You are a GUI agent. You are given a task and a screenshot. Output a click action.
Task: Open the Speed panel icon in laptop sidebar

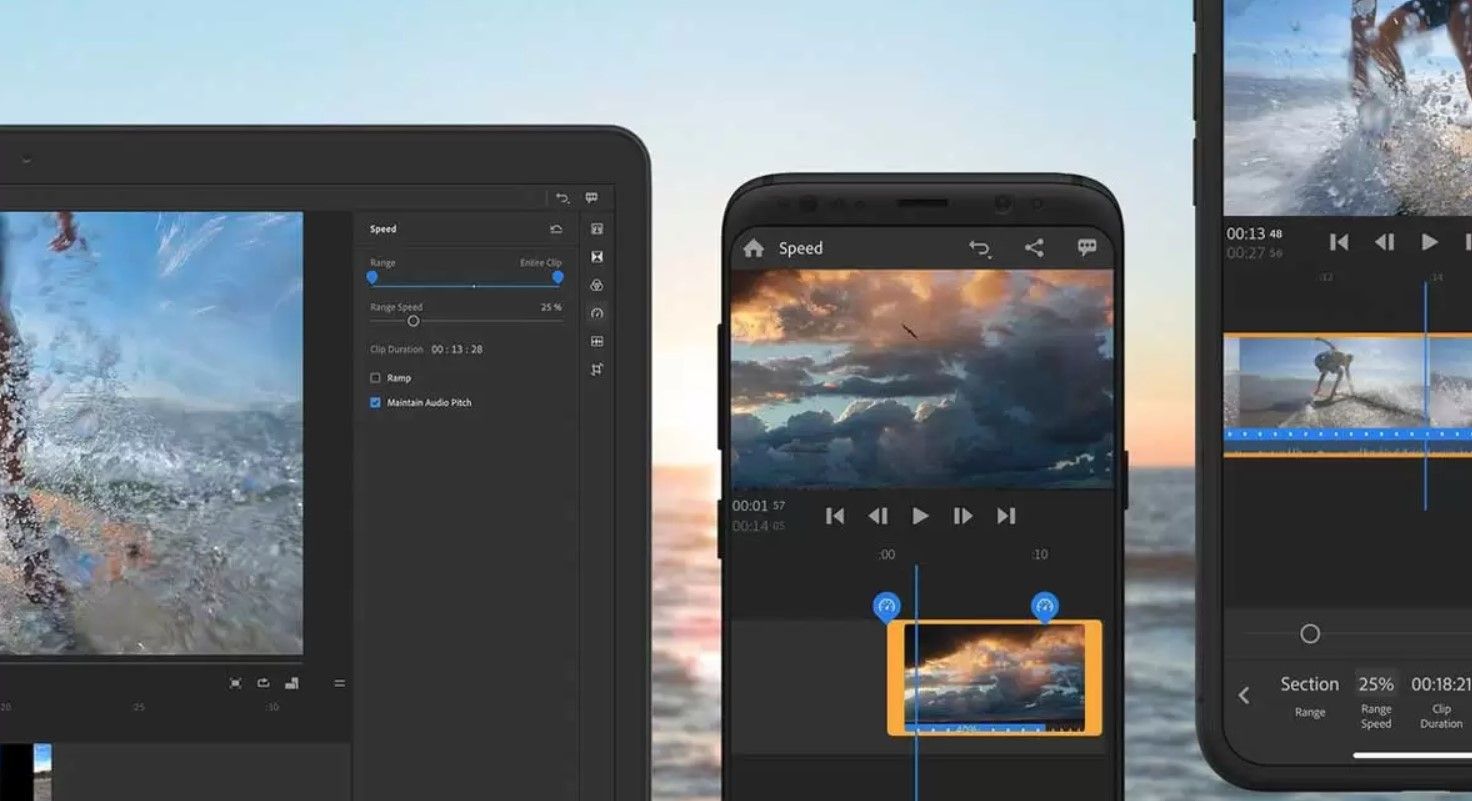[597, 313]
